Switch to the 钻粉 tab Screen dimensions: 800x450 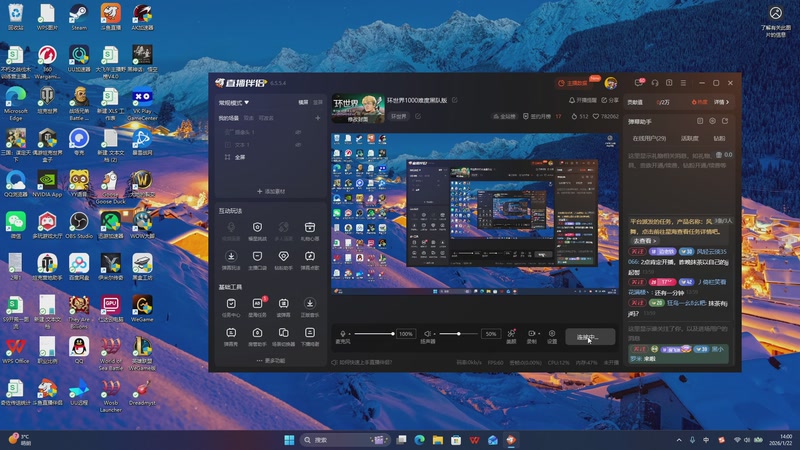719,138
